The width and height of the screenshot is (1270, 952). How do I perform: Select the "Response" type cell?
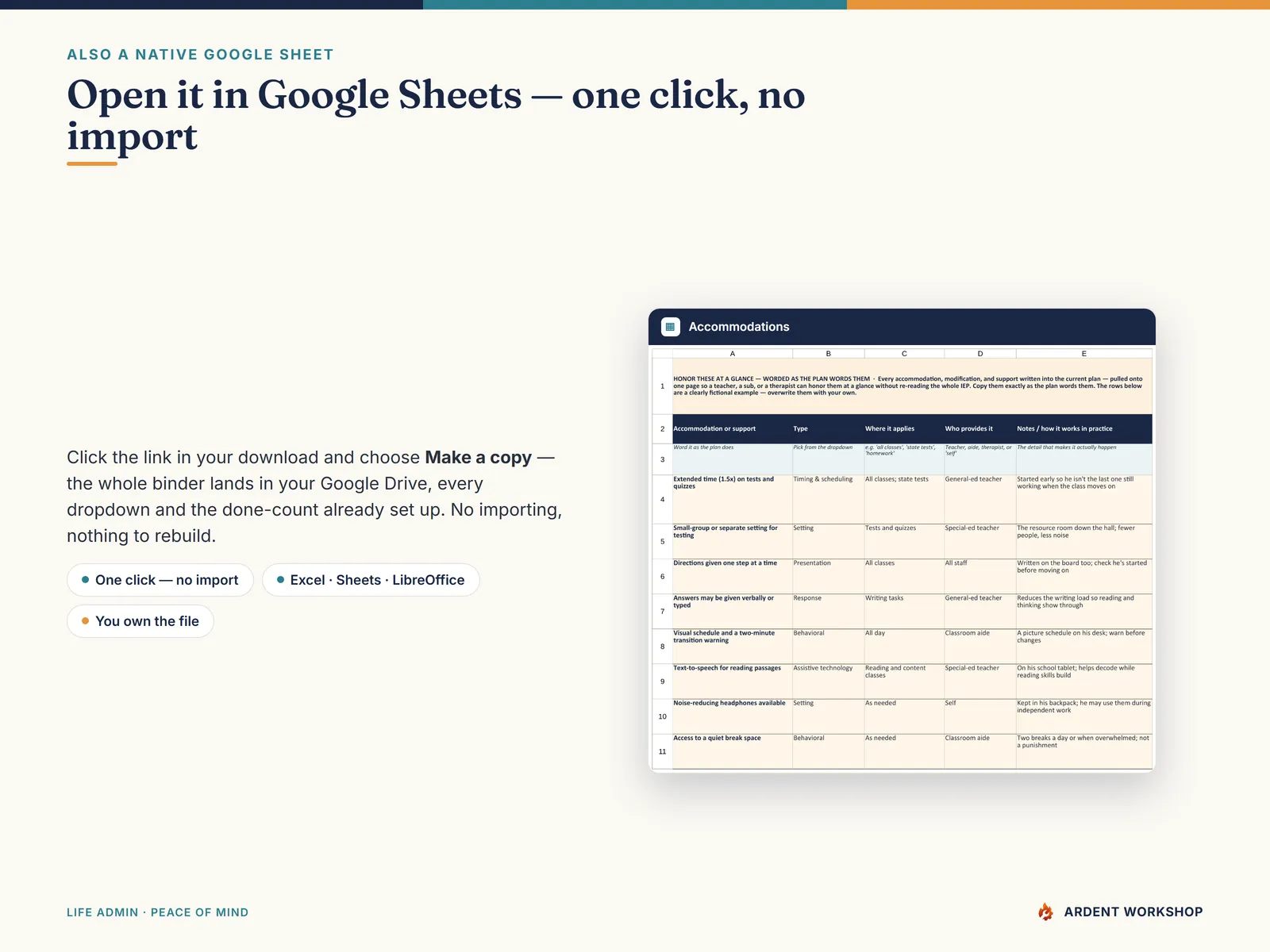828,611
